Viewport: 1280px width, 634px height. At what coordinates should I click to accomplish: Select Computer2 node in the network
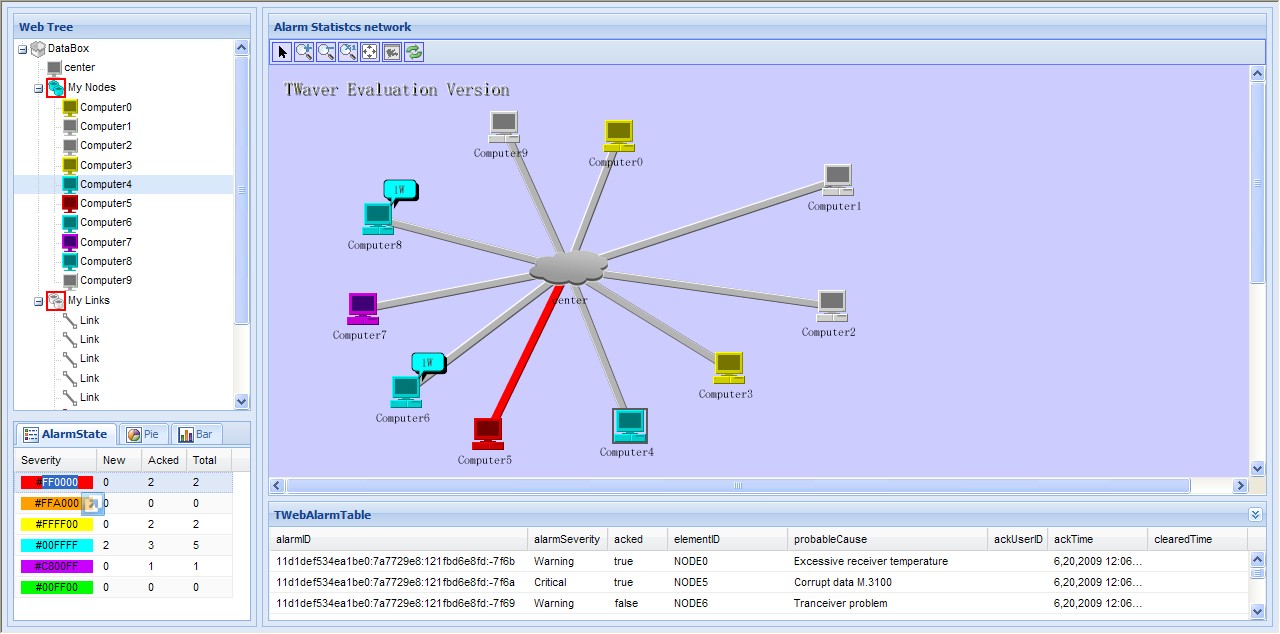point(832,307)
